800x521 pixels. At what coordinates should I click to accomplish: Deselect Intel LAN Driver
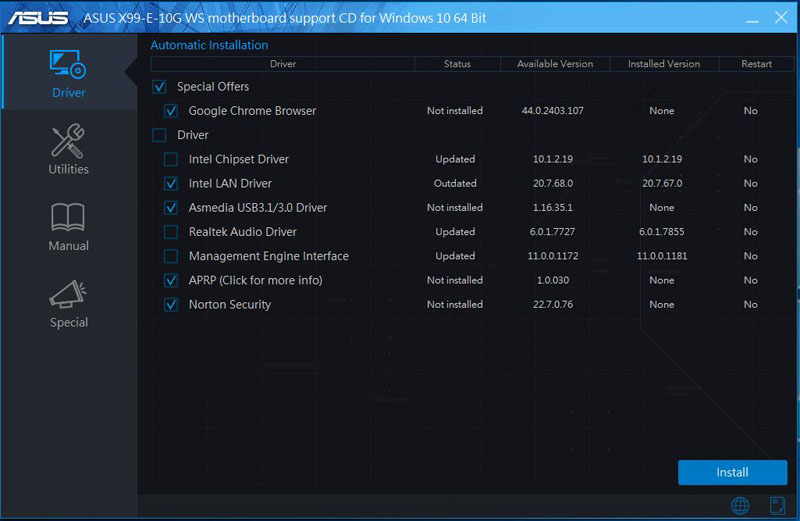click(x=171, y=184)
